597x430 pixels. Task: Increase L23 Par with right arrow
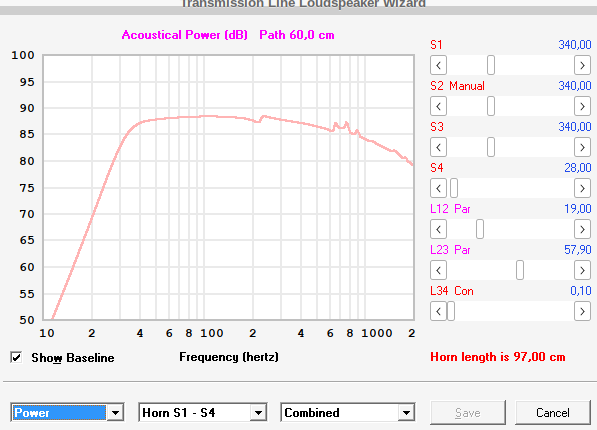pos(582,270)
